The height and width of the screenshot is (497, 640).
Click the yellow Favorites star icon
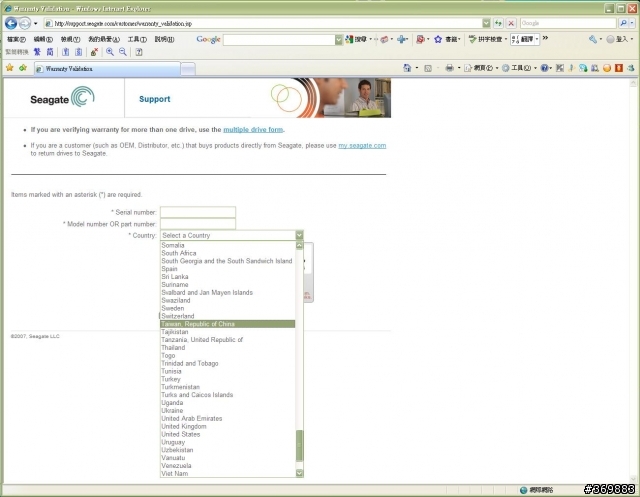click(10, 68)
